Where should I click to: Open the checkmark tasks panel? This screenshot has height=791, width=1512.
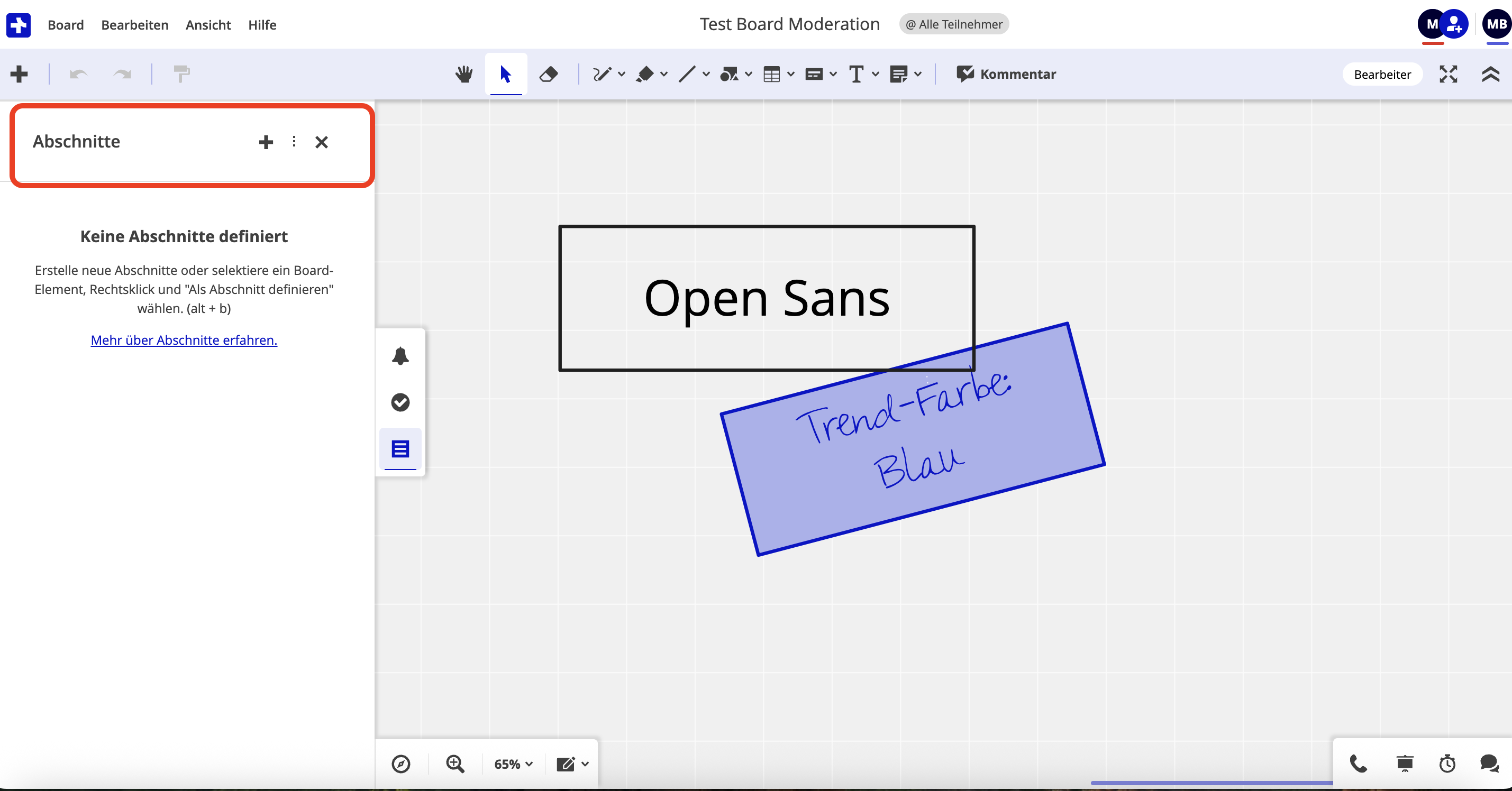[x=400, y=402]
